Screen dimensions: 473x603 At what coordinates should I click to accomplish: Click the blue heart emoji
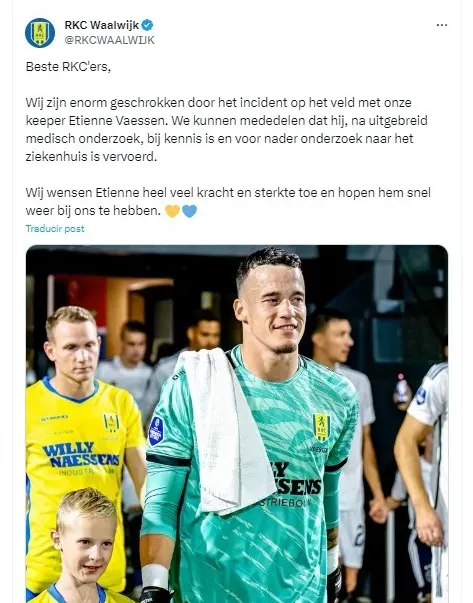point(190,211)
